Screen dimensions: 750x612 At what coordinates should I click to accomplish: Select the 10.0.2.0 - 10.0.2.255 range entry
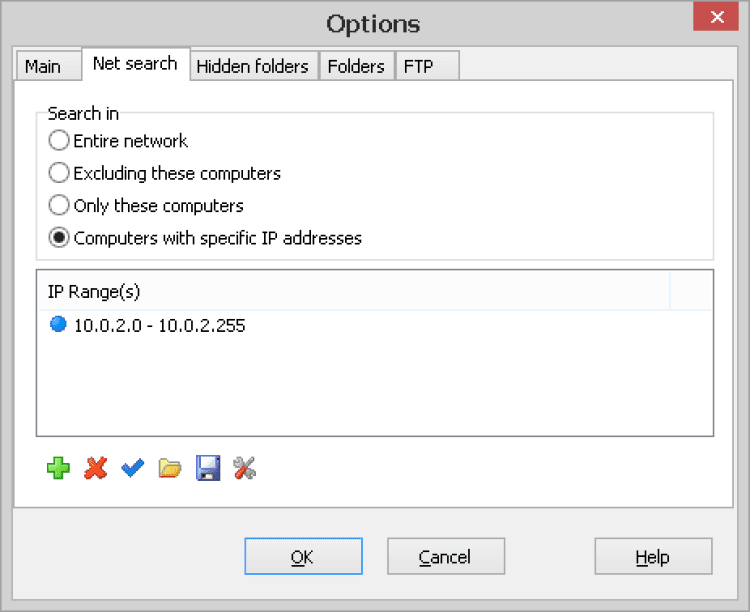[160, 326]
